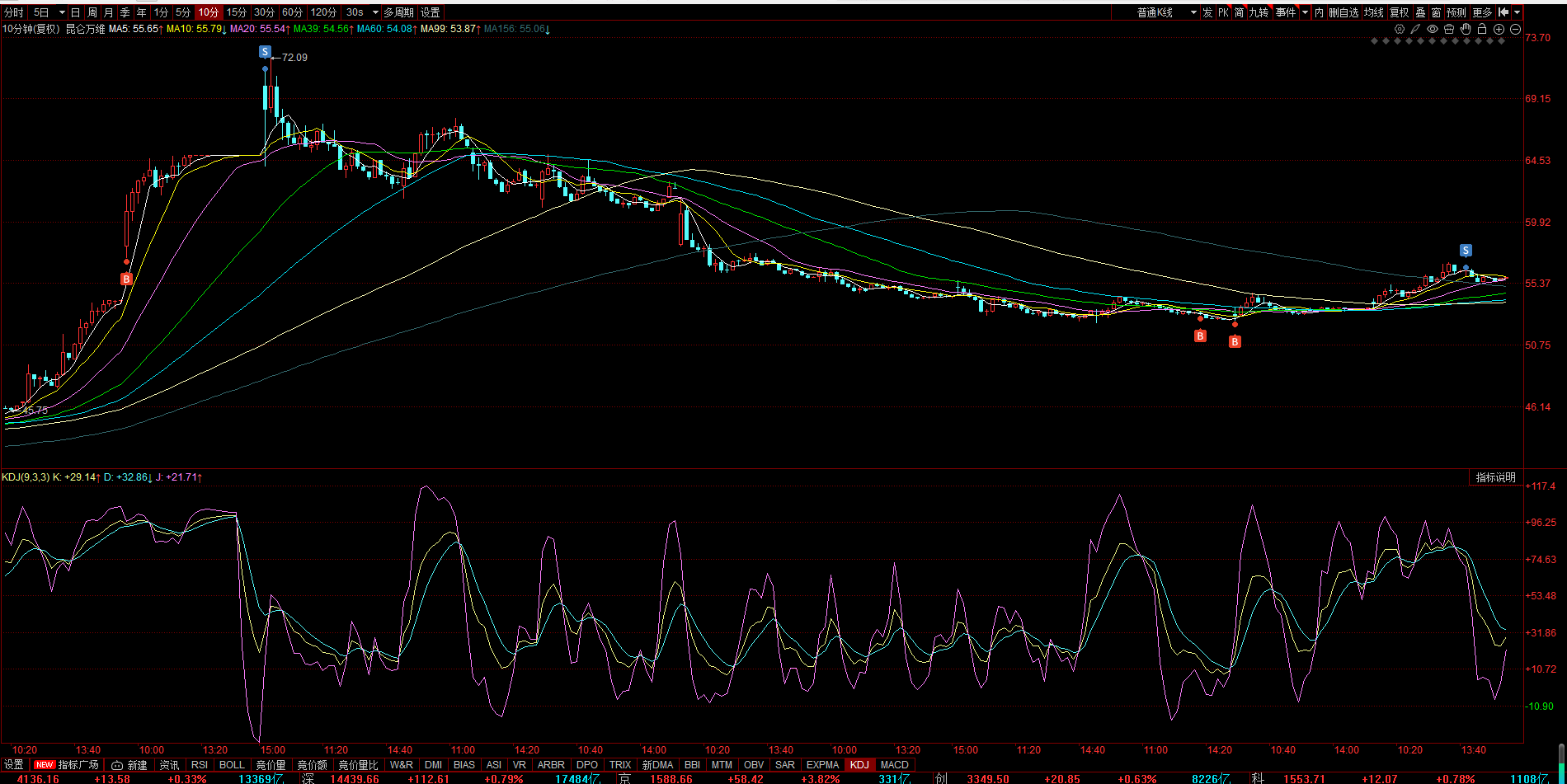Zoom out with the minus circle icon

pyautogui.click(x=1516, y=29)
